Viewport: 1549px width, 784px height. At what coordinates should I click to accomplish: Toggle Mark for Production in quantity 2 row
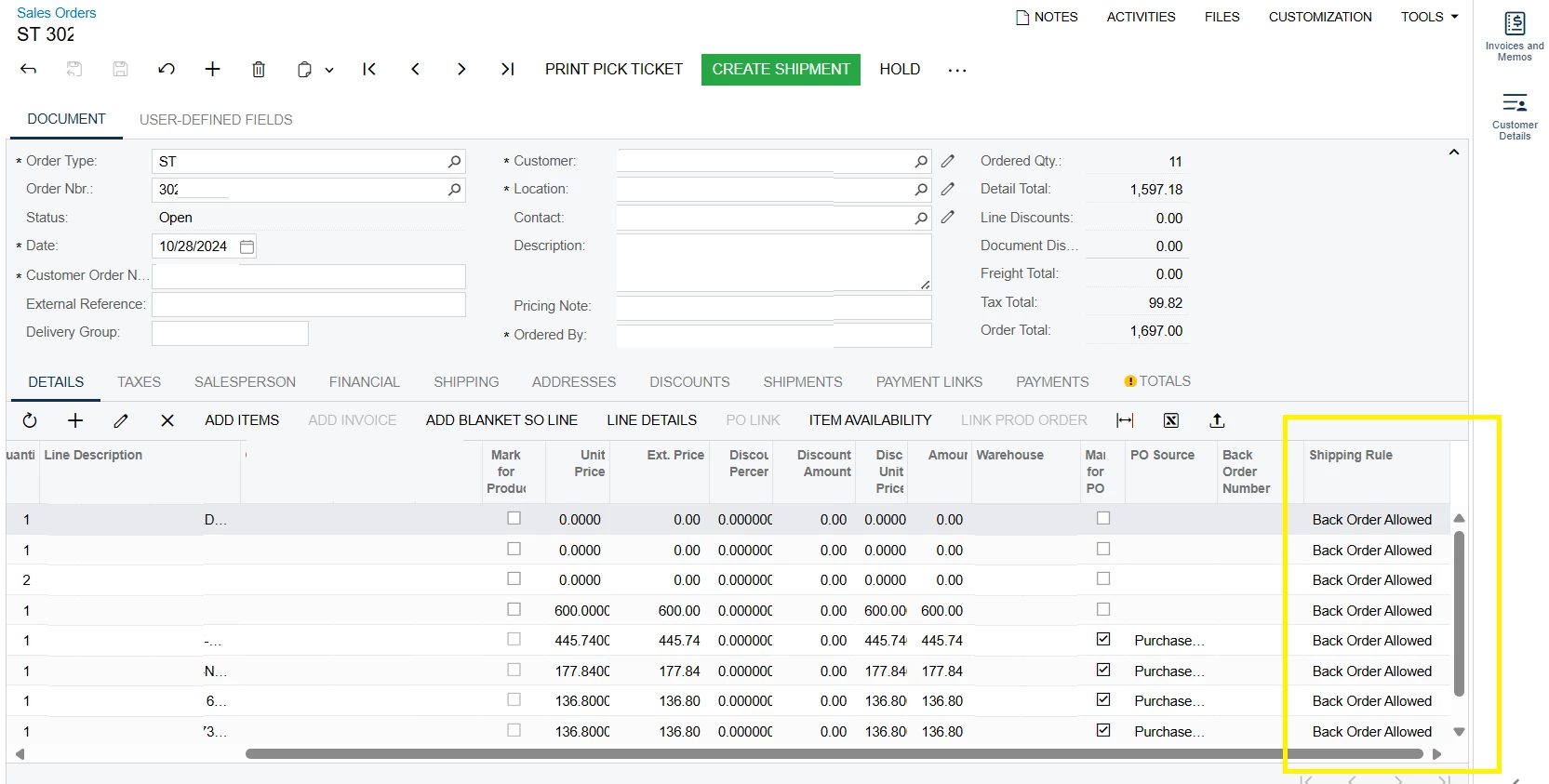point(514,578)
